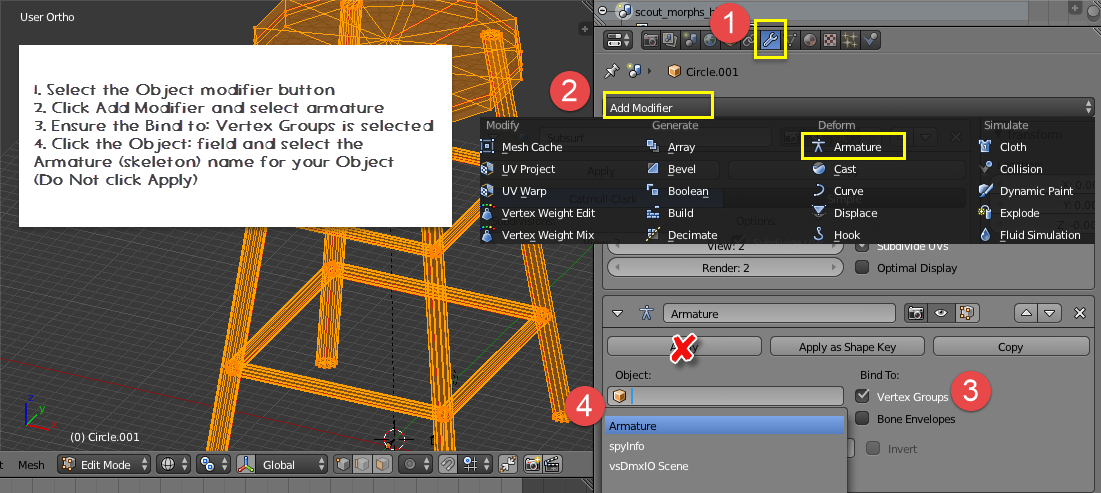Viewport: 1101px width, 493px height.
Task: Select Vertex select mode in viewport header
Action: coord(343,464)
